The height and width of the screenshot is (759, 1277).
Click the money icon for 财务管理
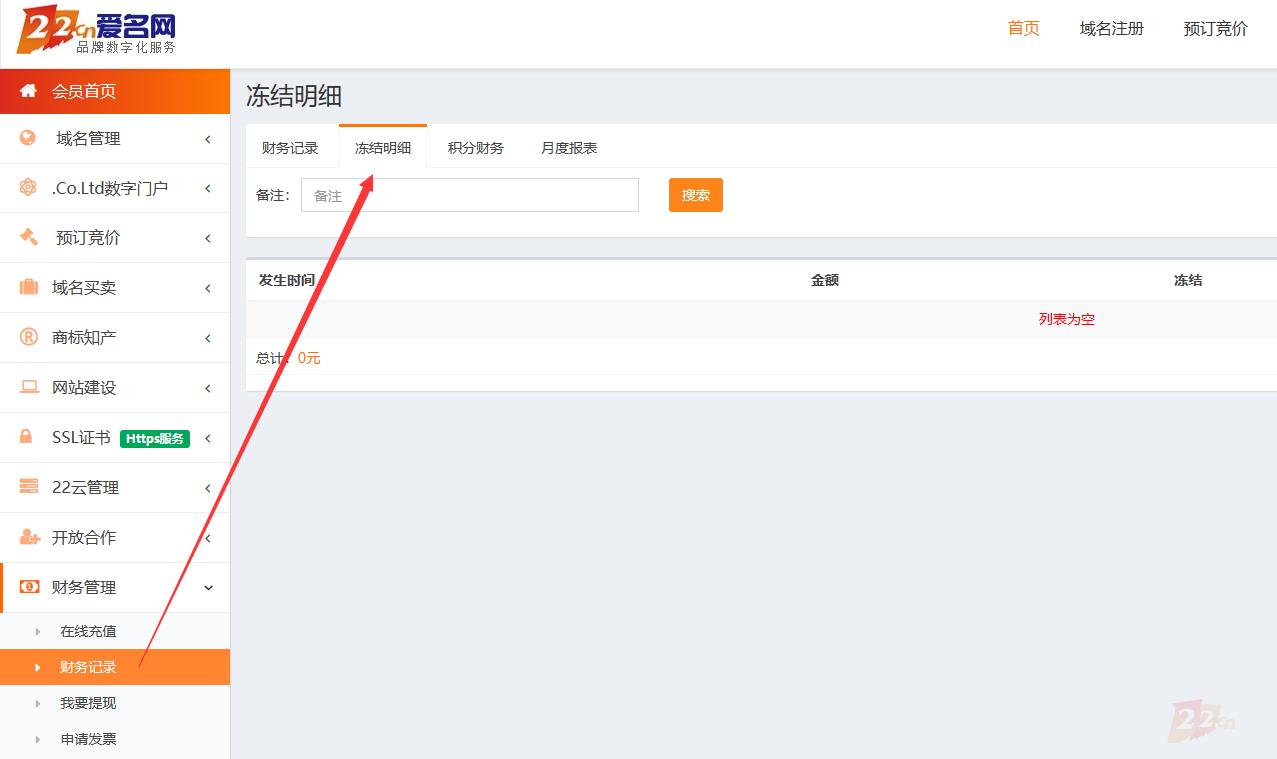[x=30, y=587]
